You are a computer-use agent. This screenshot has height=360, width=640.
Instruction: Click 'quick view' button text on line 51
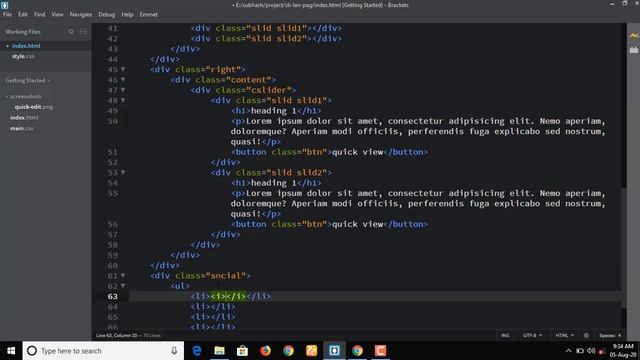click(358, 152)
